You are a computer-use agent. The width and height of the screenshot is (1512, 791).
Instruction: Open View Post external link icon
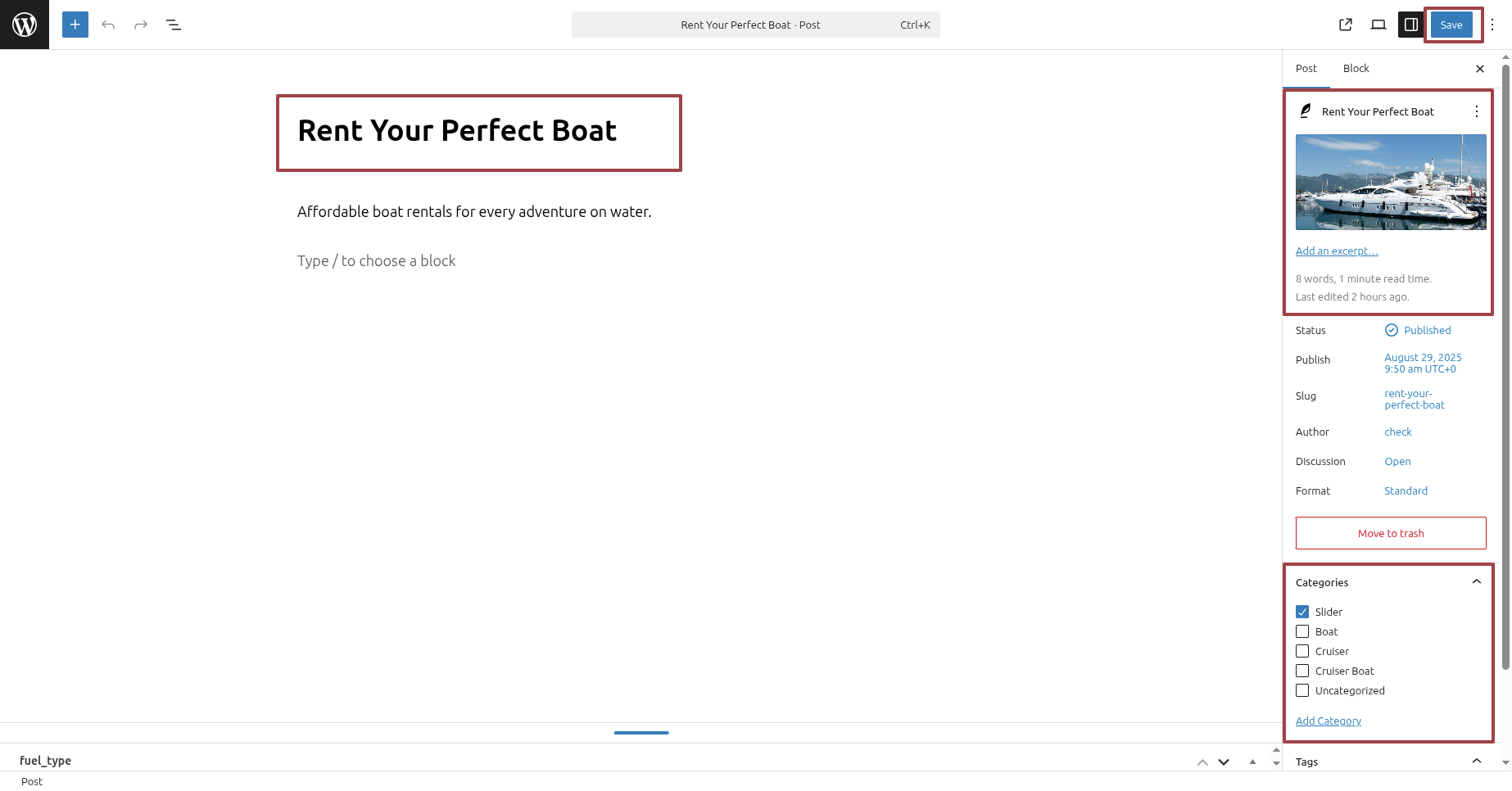(1346, 25)
